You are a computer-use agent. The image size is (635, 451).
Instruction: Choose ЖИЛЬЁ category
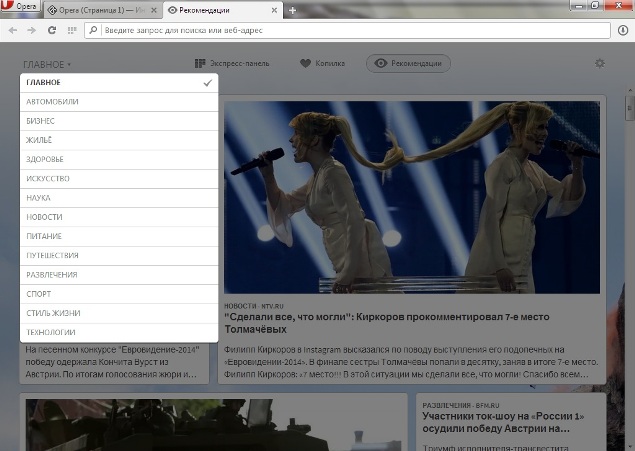119,140
